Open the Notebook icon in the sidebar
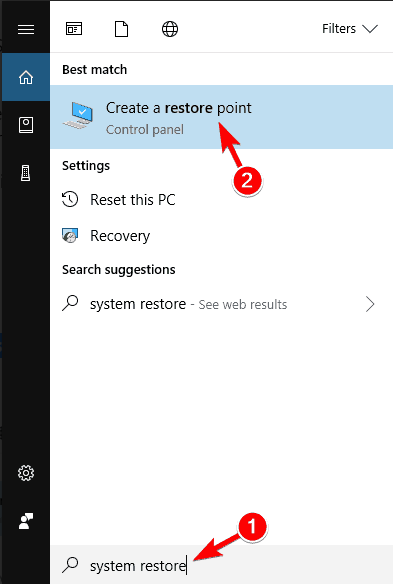The height and width of the screenshot is (584, 393). [x=26, y=125]
